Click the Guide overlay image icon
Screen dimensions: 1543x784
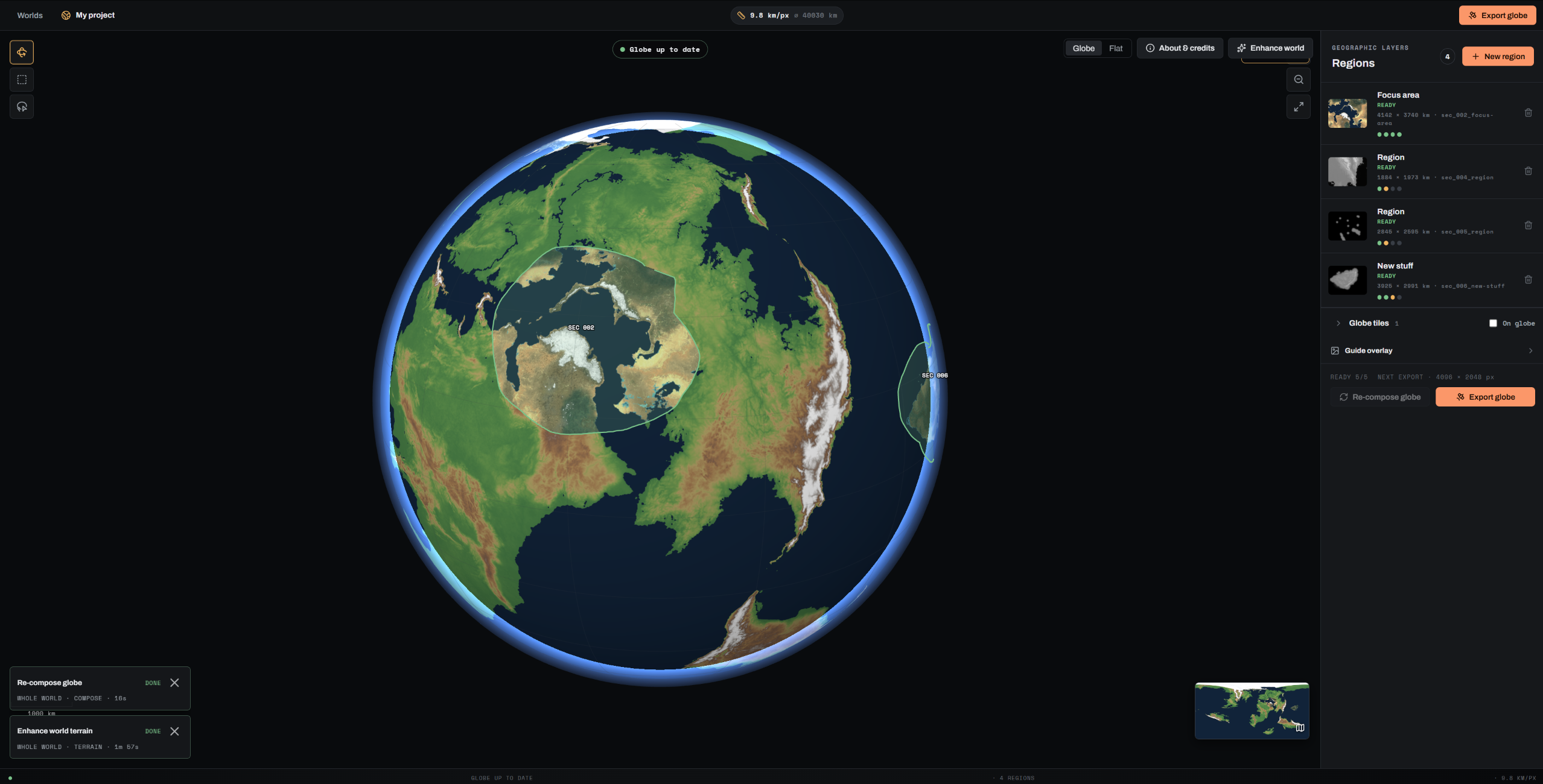pyautogui.click(x=1335, y=350)
